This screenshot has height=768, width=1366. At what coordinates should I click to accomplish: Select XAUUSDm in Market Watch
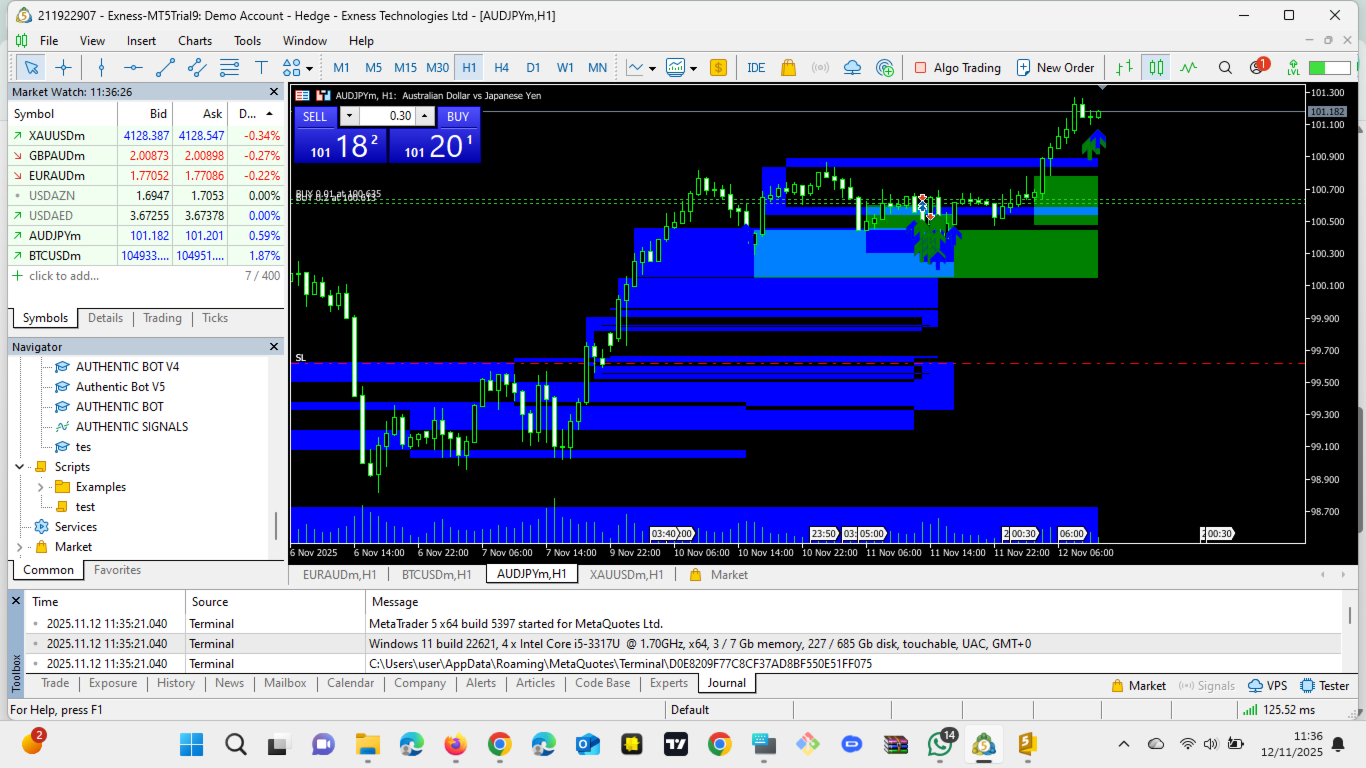click(x=146, y=135)
